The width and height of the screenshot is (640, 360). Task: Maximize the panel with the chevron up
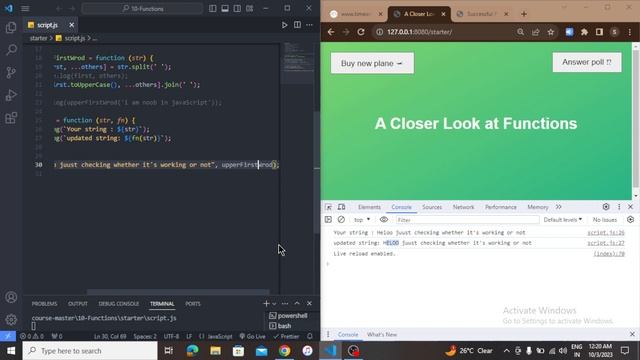click(297, 304)
